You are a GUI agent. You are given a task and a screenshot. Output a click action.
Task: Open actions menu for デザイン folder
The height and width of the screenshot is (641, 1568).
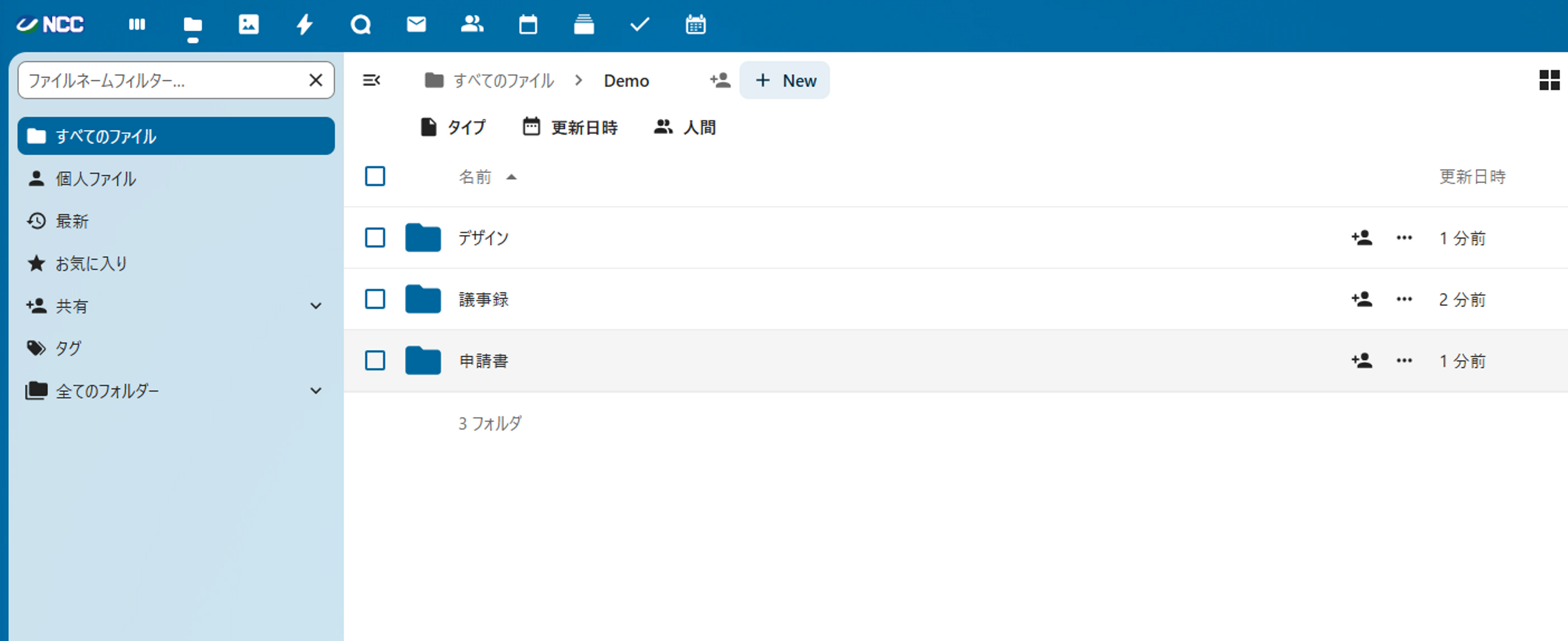pyautogui.click(x=1404, y=238)
